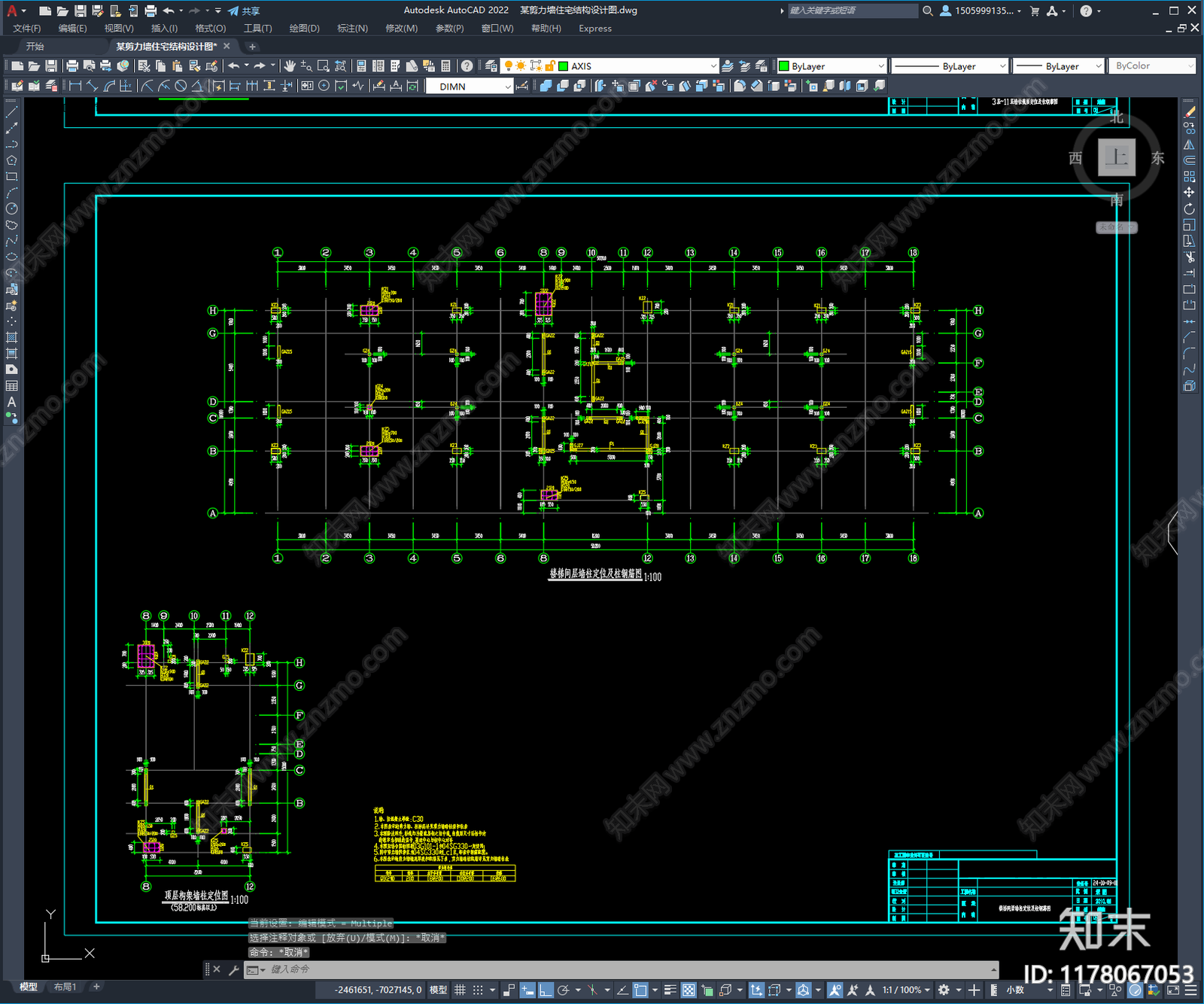The height and width of the screenshot is (1004, 1204).
Task: Open the 视图(V) menu
Action: point(119,29)
